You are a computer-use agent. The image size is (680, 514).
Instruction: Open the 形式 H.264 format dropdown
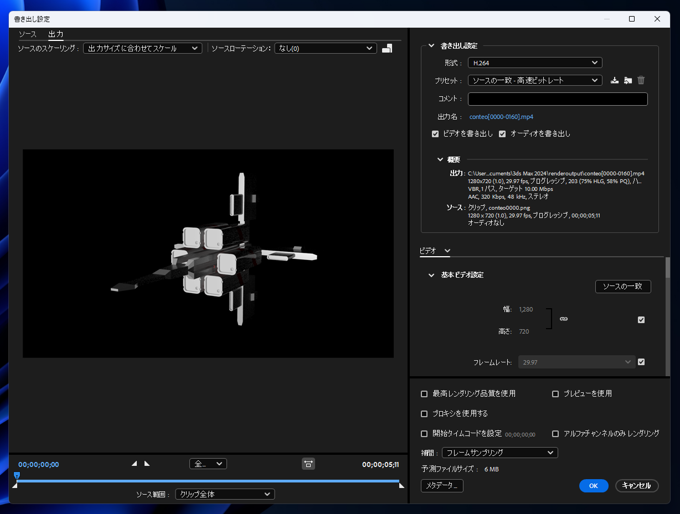coord(535,63)
